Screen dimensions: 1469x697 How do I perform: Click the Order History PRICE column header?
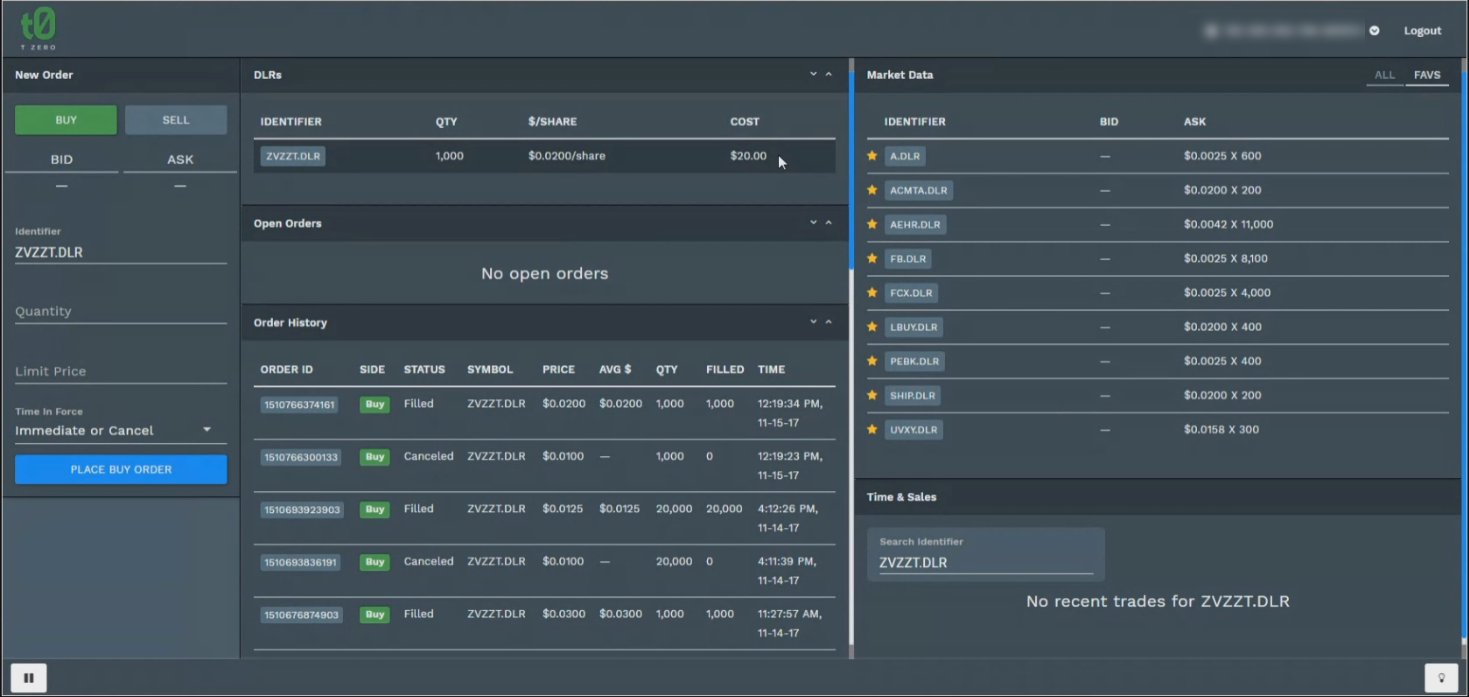click(559, 369)
